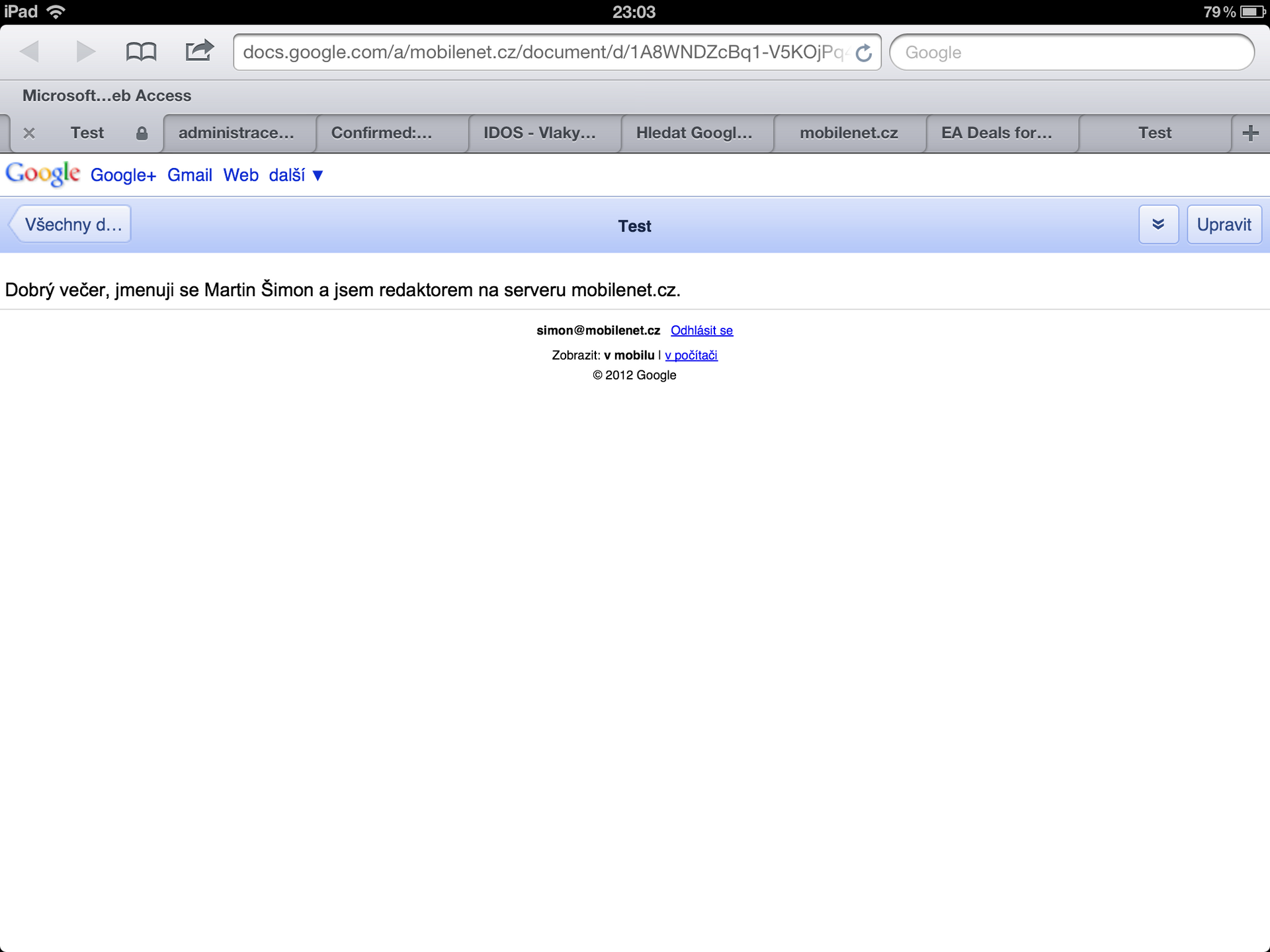1270x952 pixels.
Task: Expand the další dropdown menu
Action: pyautogui.click(x=296, y=175)
